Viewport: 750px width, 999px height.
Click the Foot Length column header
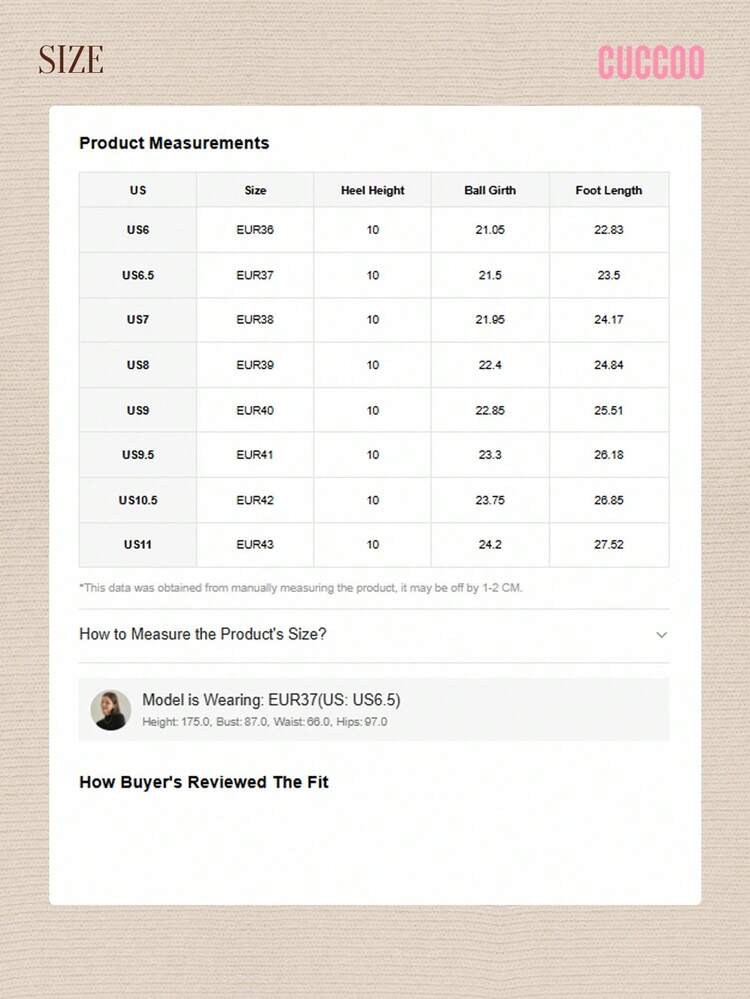[x=608, y=190]
